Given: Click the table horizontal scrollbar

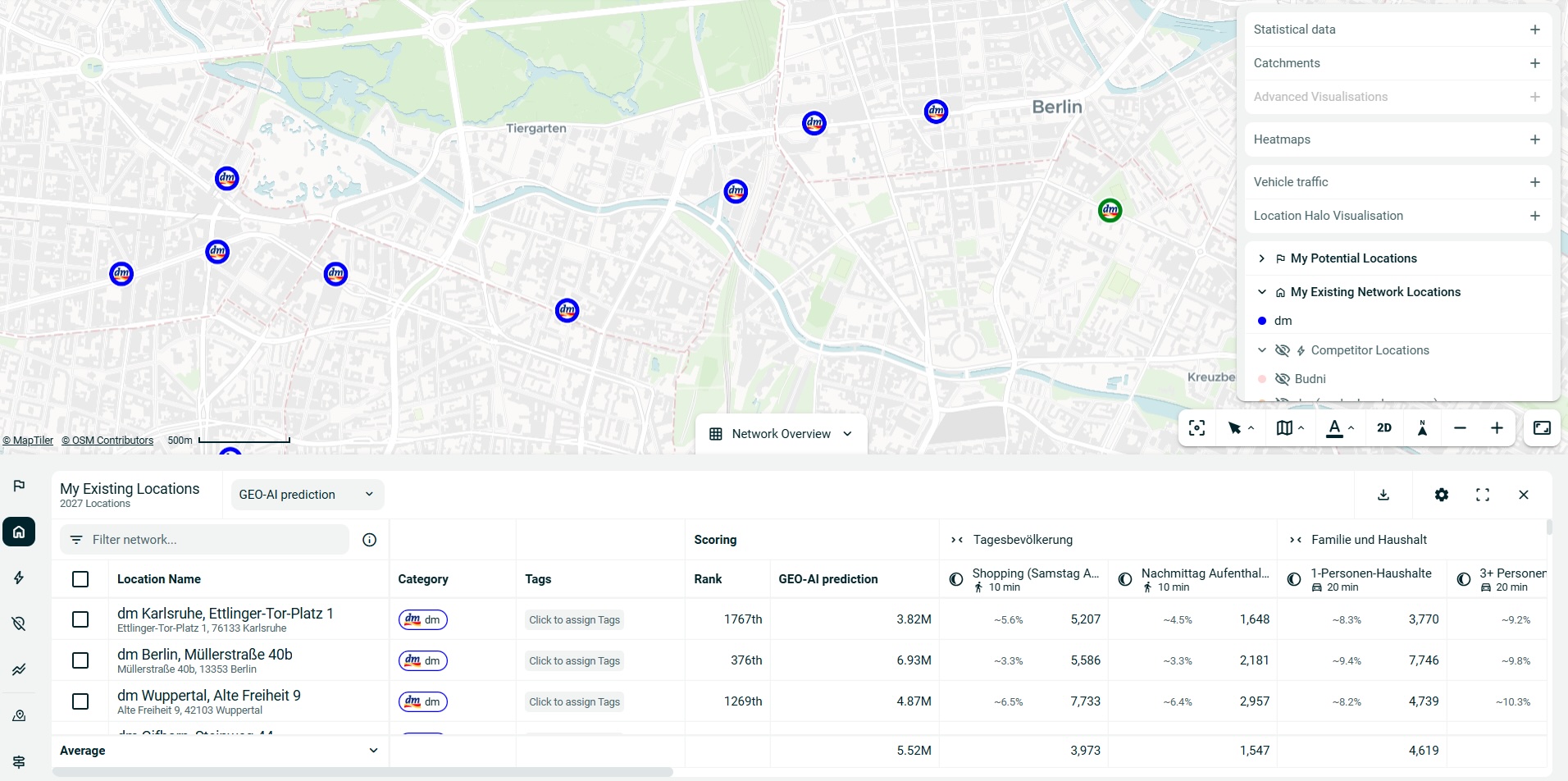Looking at the screenshot, I should coord(362,772).
